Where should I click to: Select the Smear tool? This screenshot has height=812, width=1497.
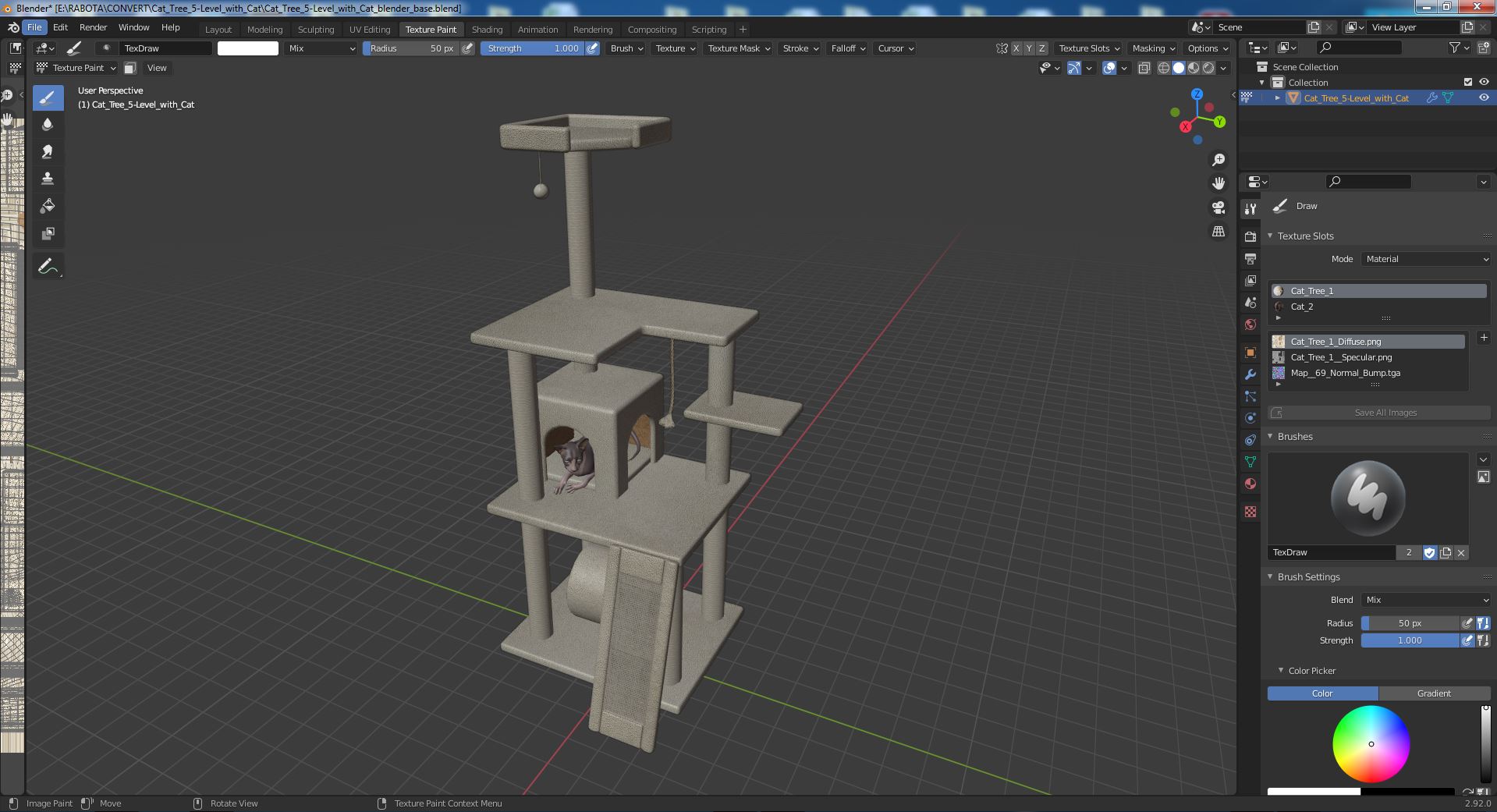48,152
